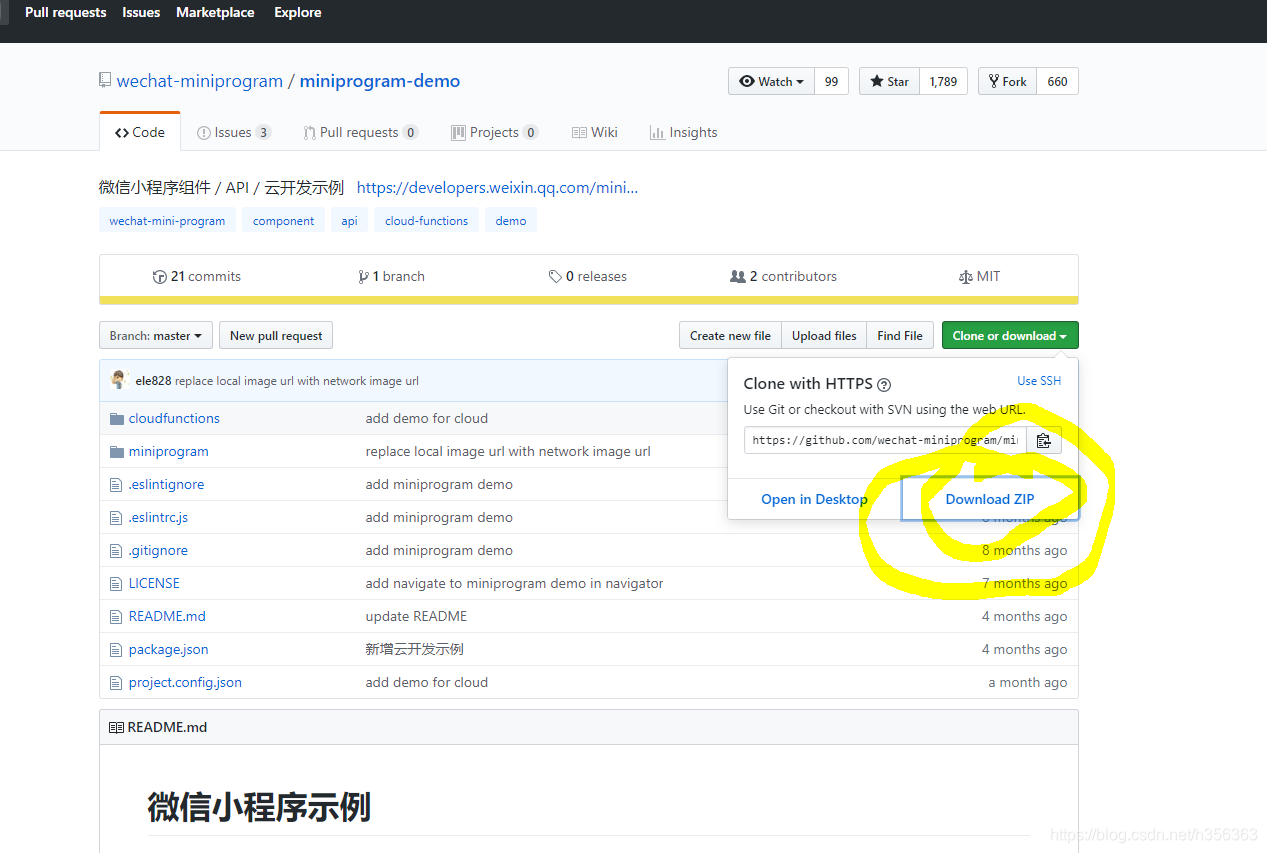This screenshot has width=1267, height=853.
Task: Open the Watch dropdown
Action: pyautogui.click(x=771, y=82)
